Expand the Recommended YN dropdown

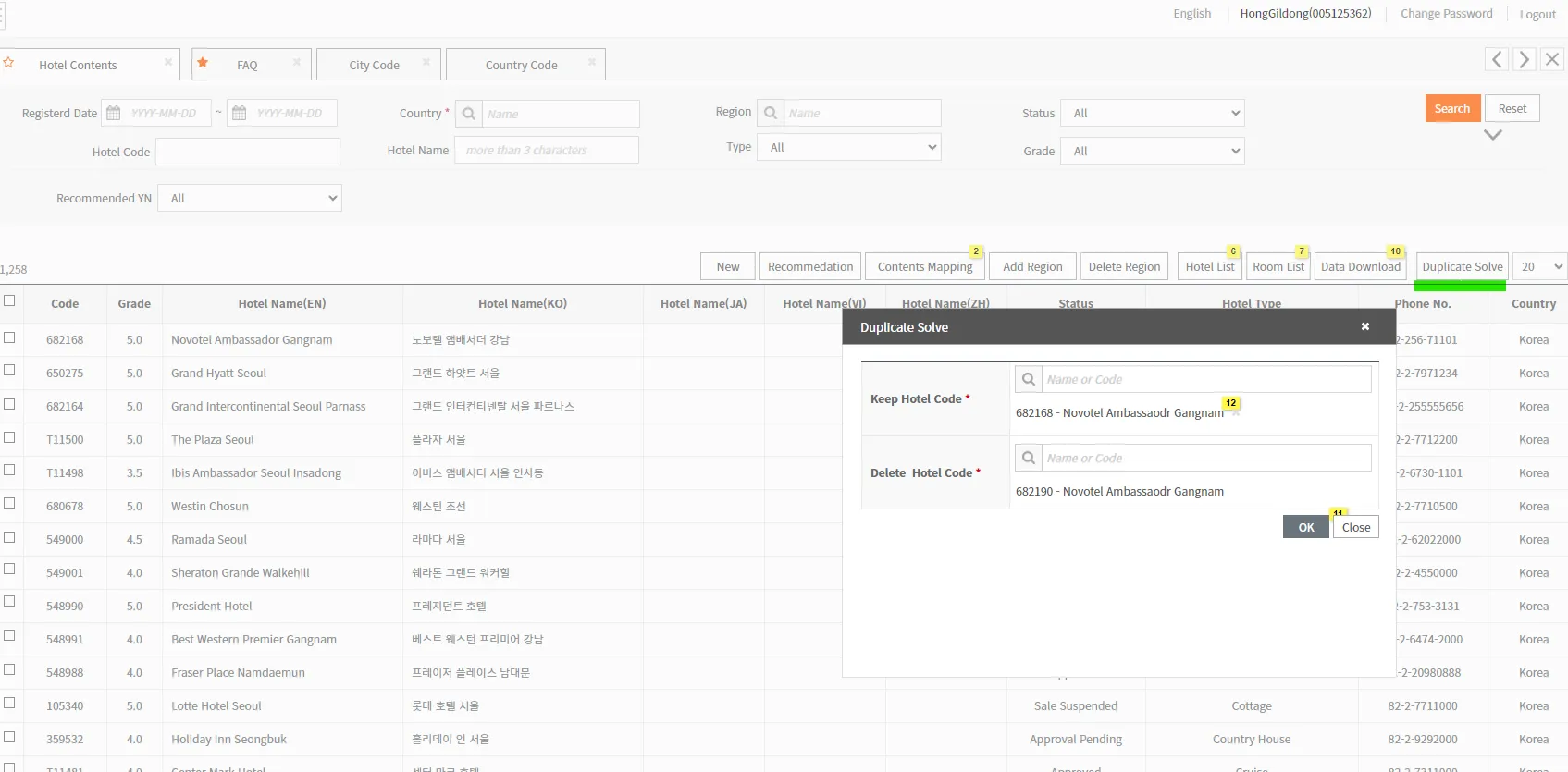pos(250,198)
